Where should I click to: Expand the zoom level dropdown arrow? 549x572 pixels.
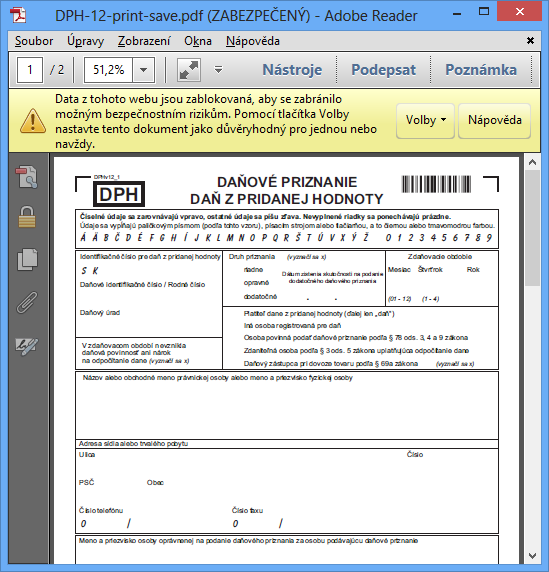[144, 70]
